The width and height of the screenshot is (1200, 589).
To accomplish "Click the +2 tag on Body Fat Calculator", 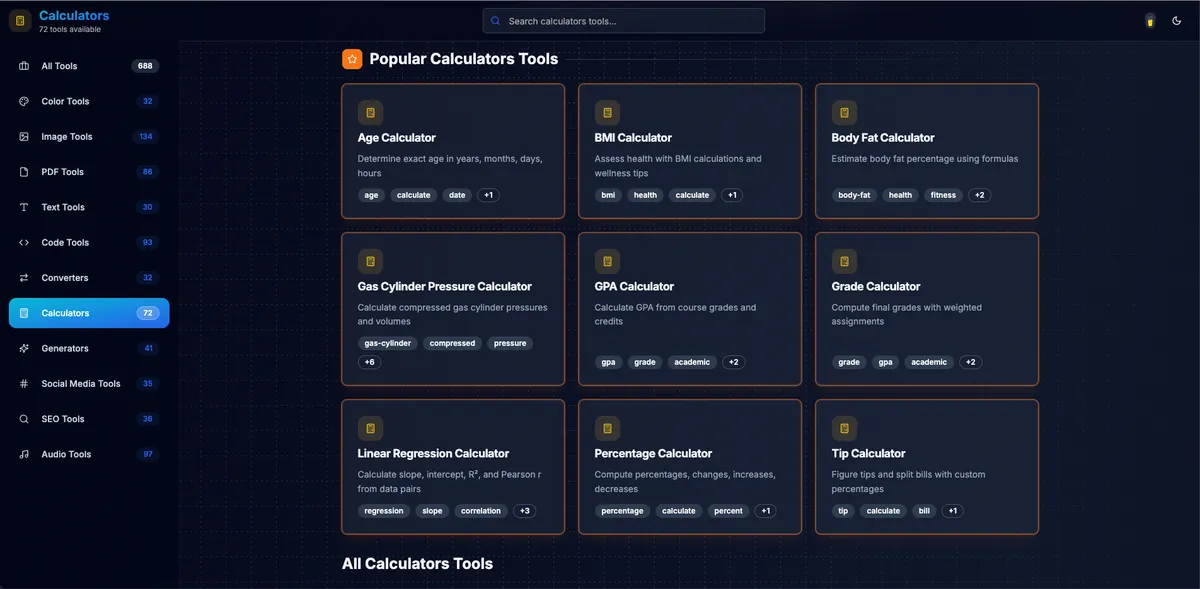I will point(979,195).
